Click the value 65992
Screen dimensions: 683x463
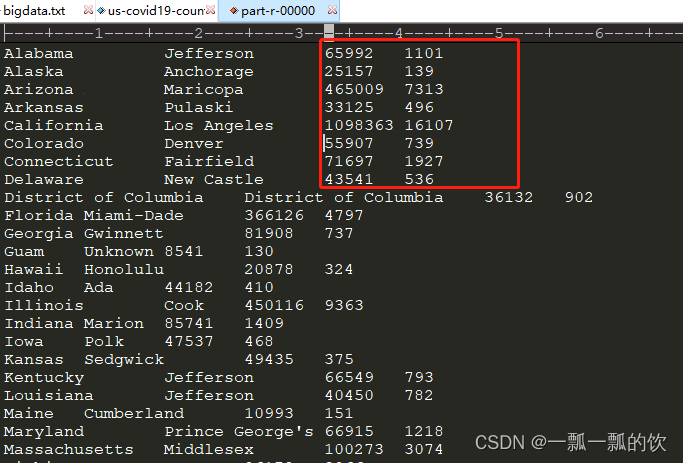pyautogui.click(x=349, y=53)
